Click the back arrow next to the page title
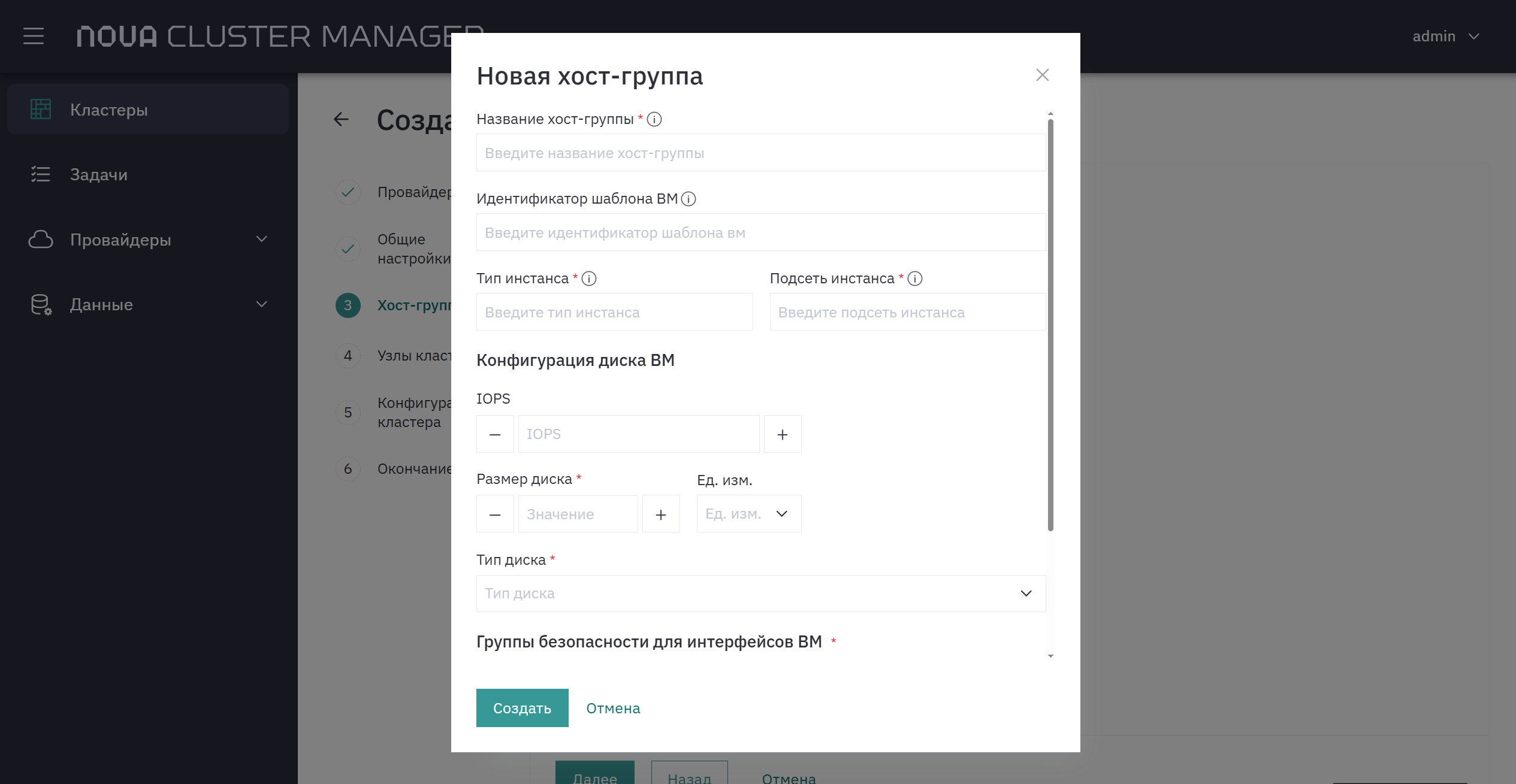This screenshot has height=784, width=1516. click(341, 119)
